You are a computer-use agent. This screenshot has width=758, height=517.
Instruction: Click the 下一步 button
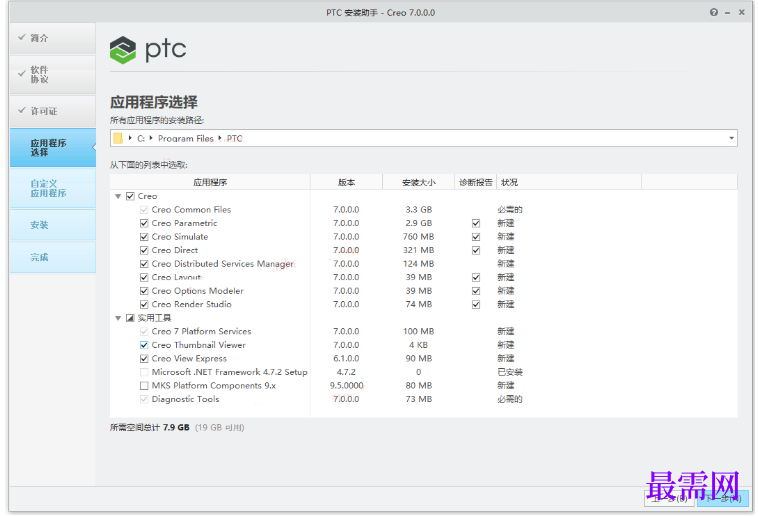[x=723, y=499]
